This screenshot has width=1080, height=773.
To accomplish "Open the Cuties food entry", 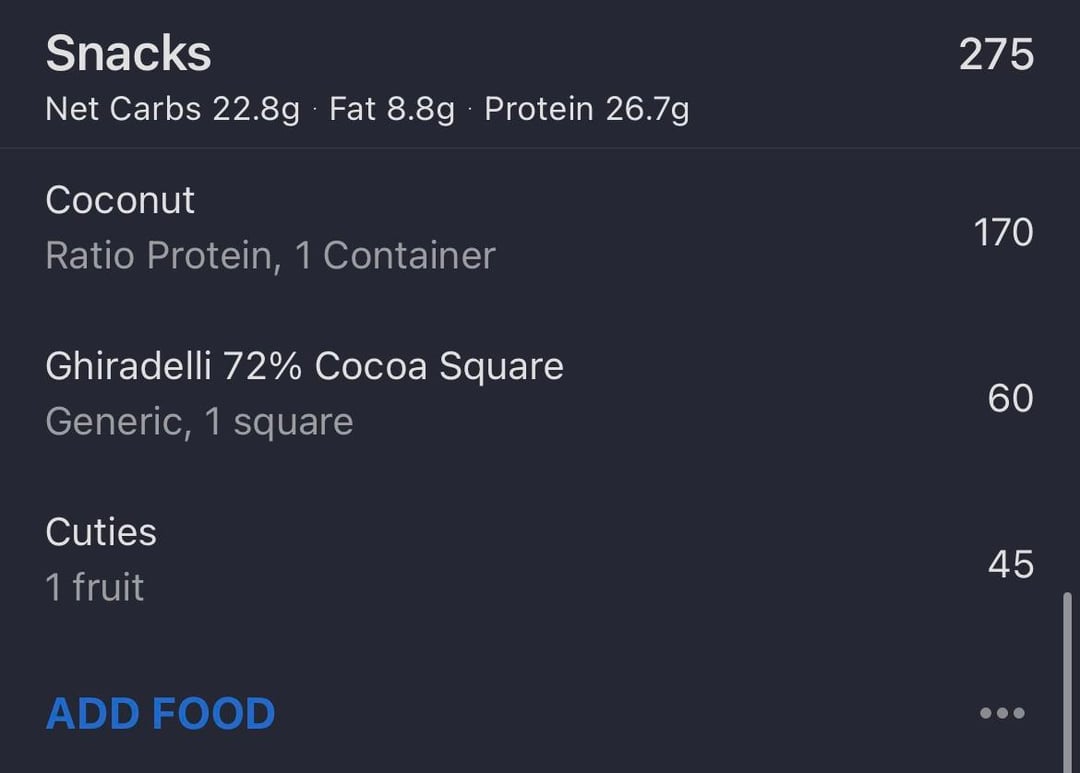I will [101, 532].
